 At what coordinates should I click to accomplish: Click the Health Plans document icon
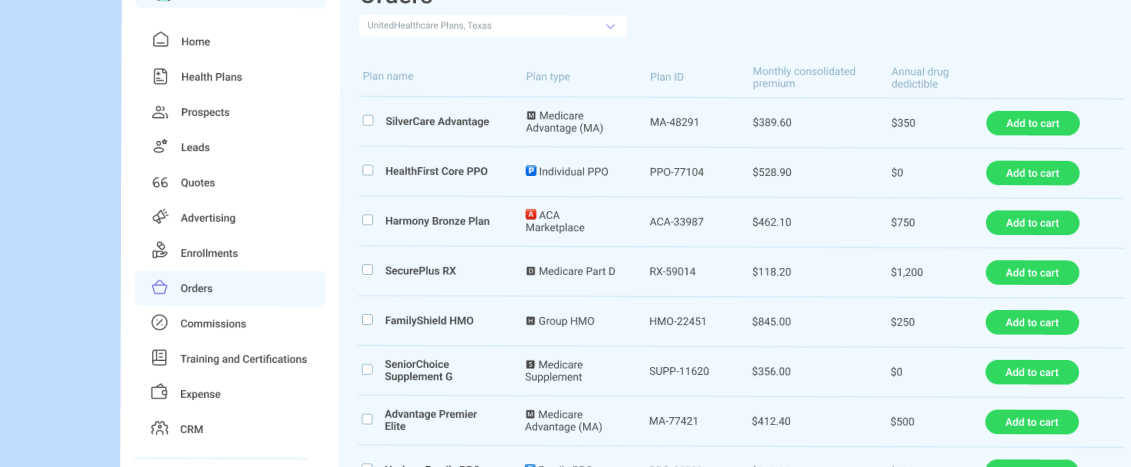pos(160,76)
